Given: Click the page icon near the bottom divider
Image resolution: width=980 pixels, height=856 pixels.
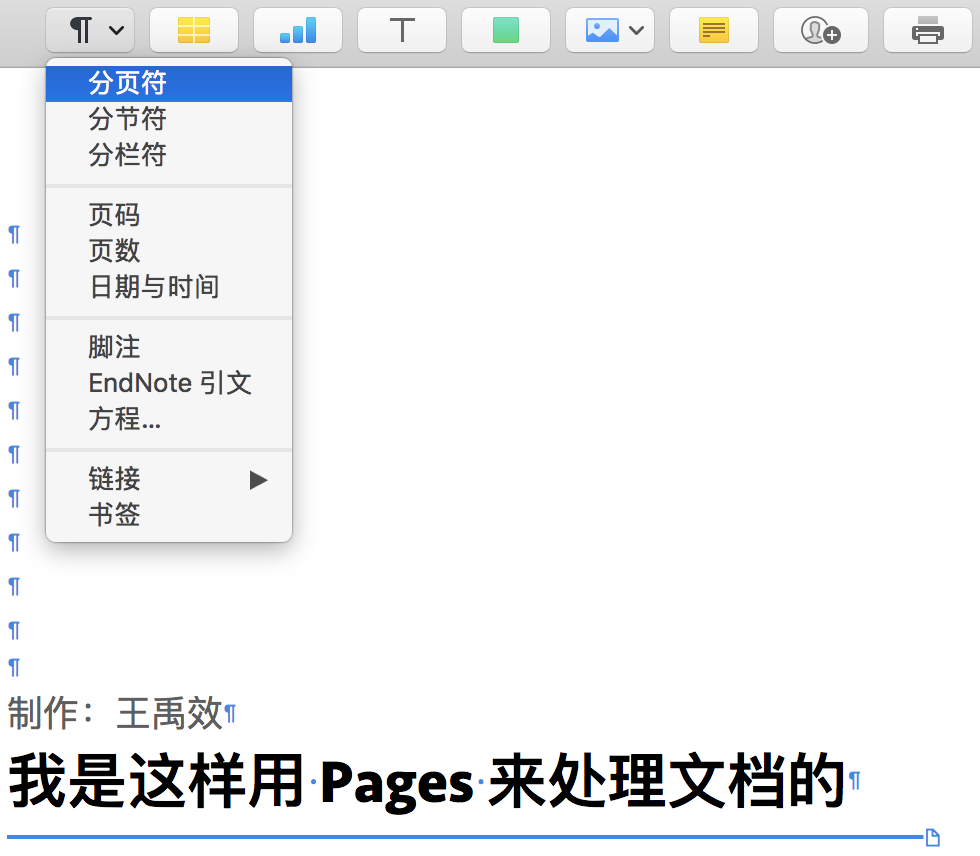Looking at the screenshot, I should (932, 837).
